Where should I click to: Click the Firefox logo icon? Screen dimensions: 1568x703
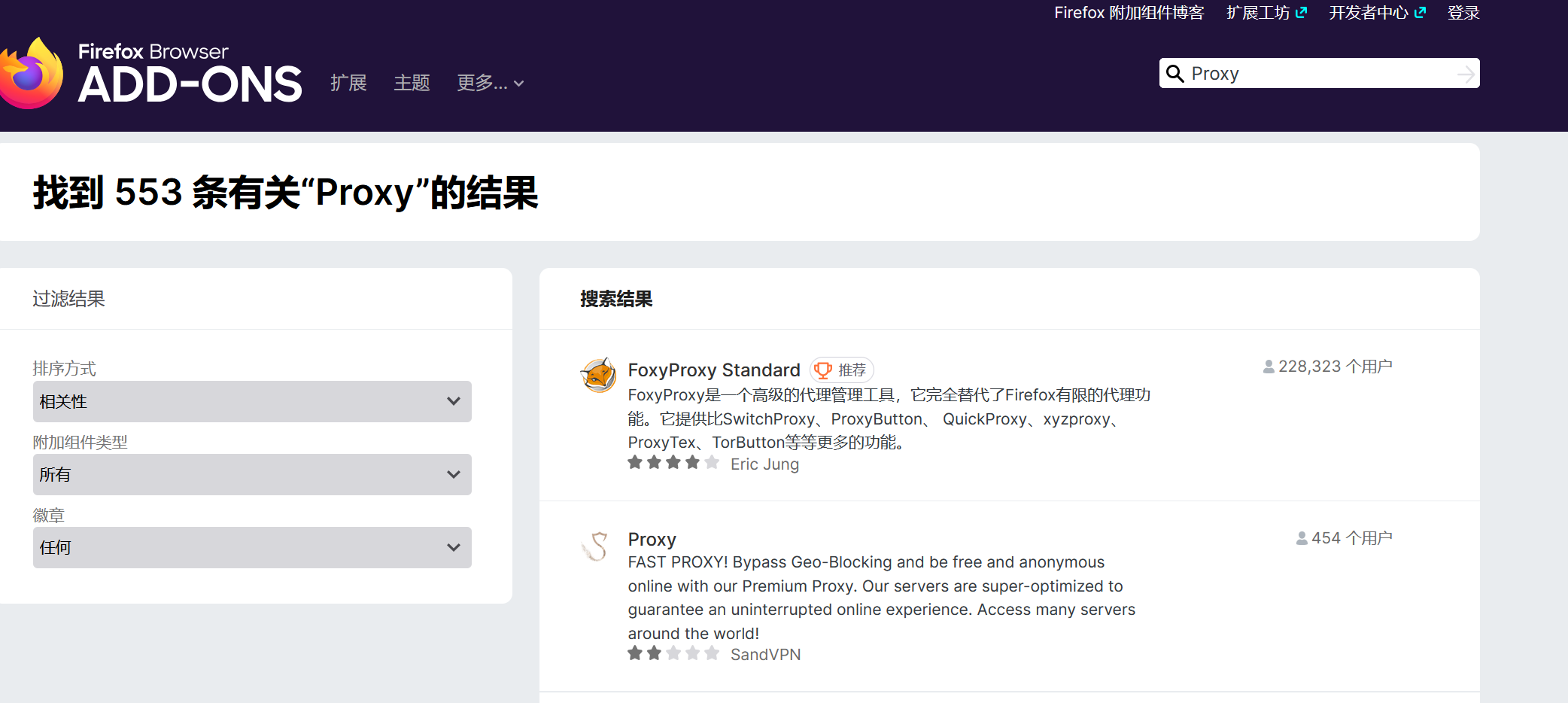[x=31, y=74]
